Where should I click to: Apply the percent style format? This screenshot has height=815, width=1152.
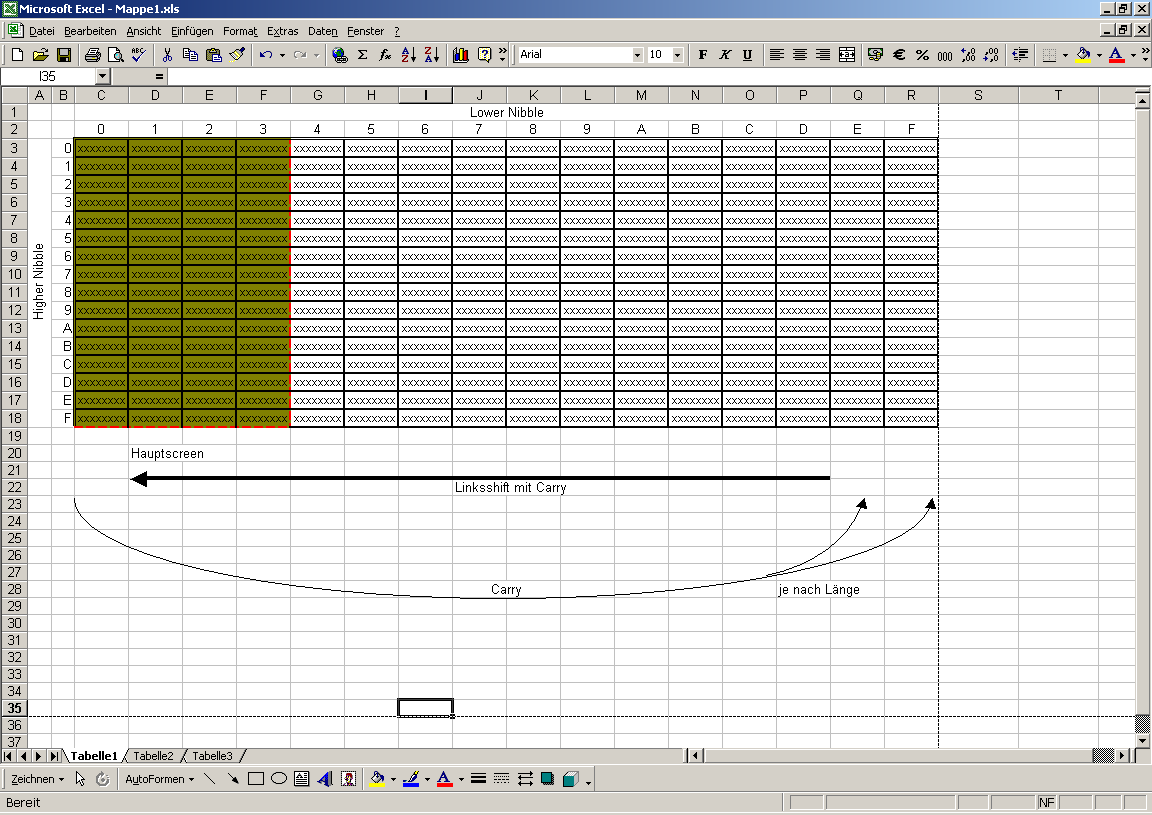(x=922, y=54)
